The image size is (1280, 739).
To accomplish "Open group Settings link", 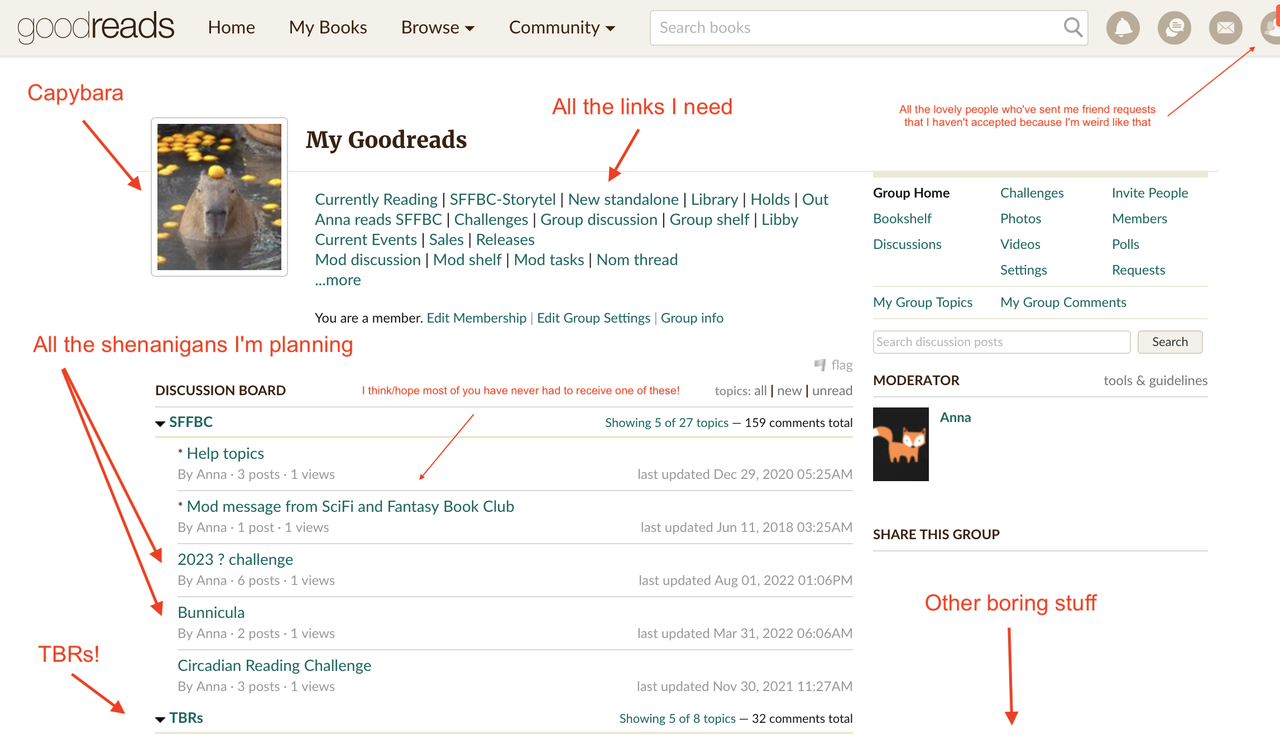I will point(1024,270).
